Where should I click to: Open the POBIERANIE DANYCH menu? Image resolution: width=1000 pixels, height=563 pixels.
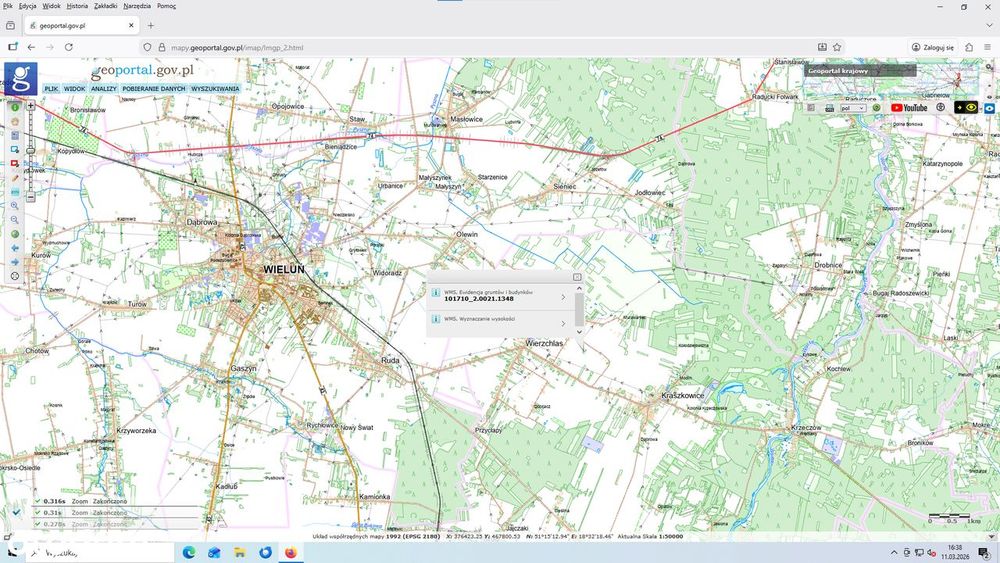click(154, 89)
